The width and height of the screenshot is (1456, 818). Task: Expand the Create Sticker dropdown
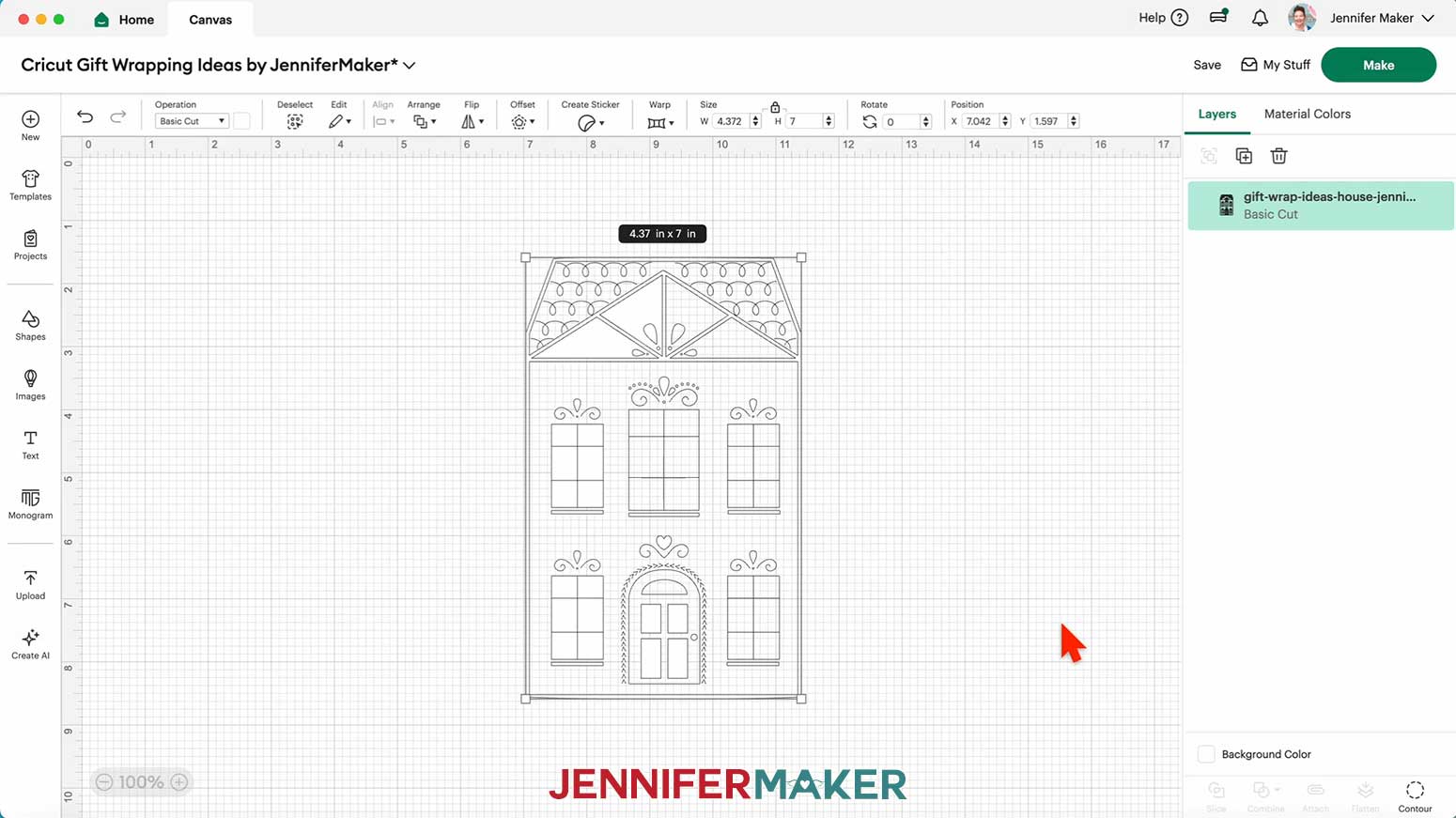(x=591, y=123)
